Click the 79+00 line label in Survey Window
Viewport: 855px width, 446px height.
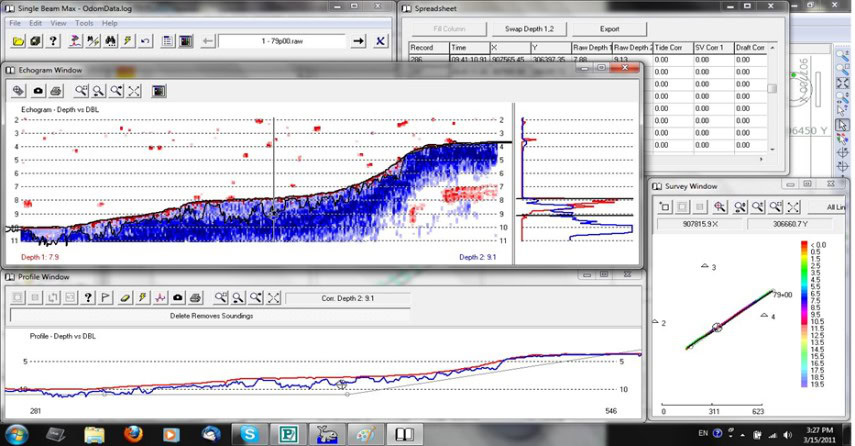click(782, 294)
